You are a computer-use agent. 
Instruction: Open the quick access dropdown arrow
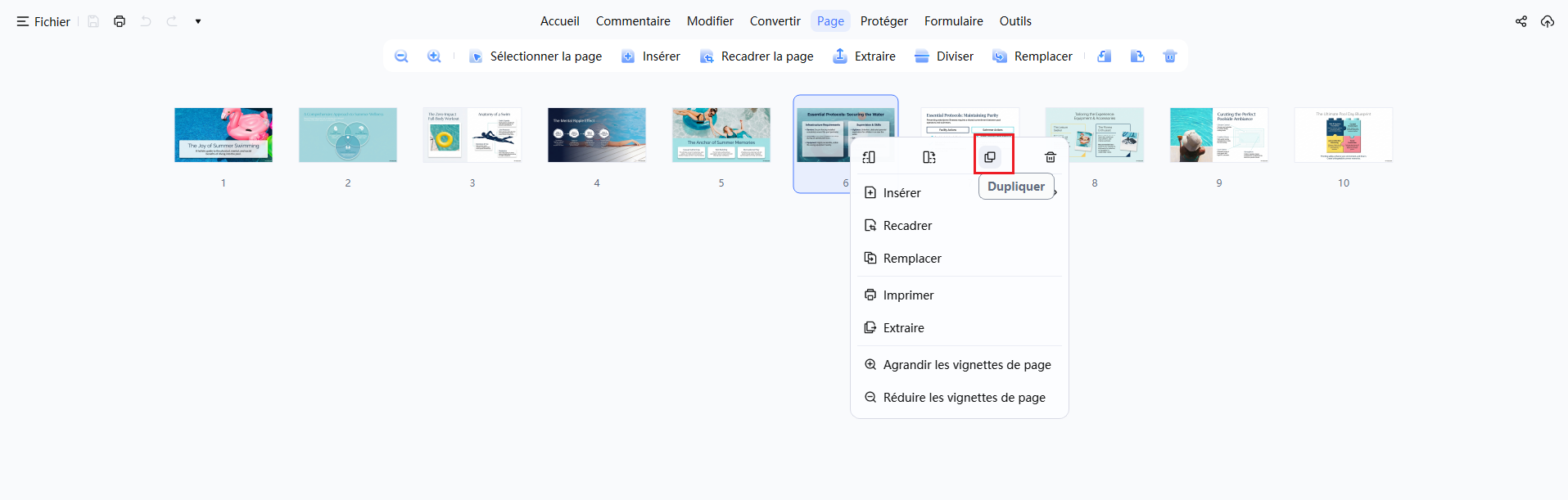(x=198, y=21)
